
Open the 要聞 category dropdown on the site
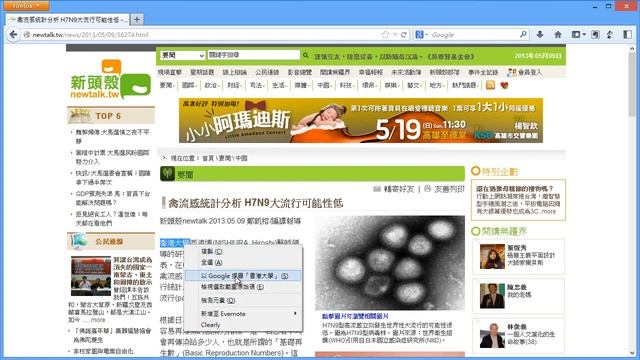point(182,55)
